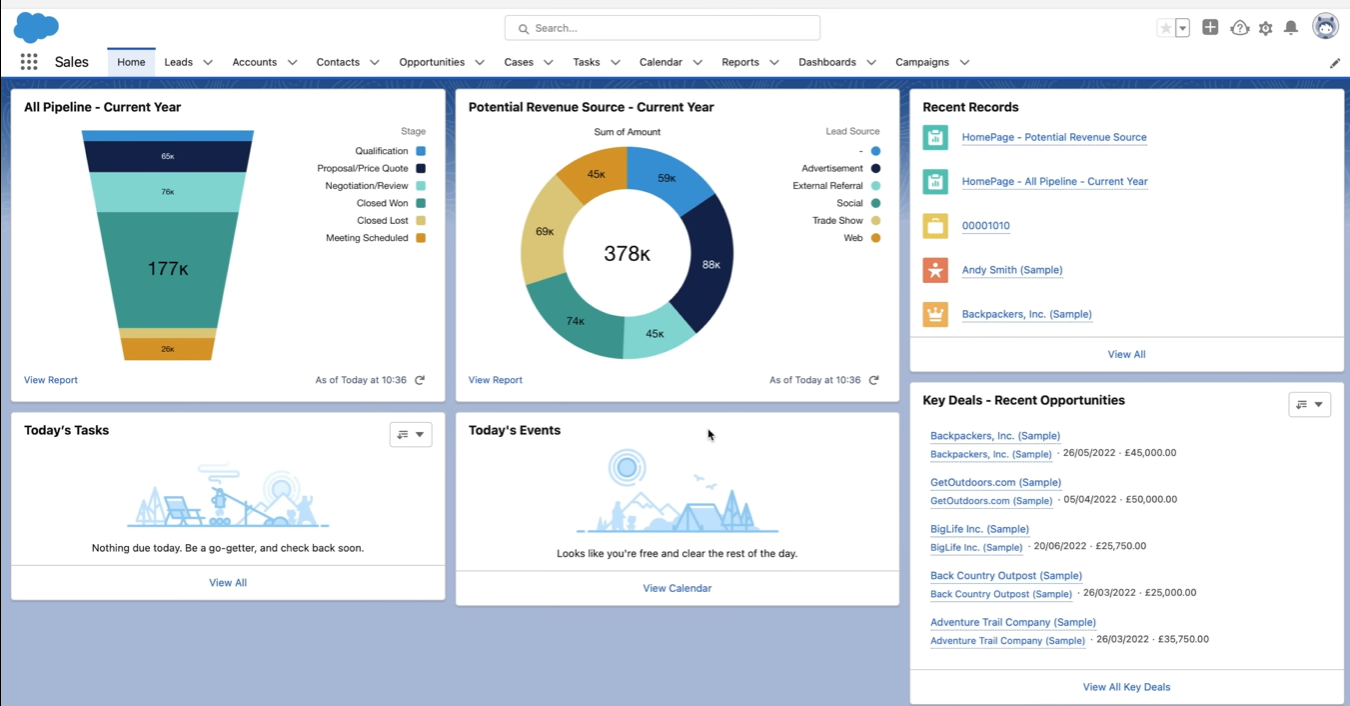
Task: Select the Dashboards tab
Action: pos(828,62)
